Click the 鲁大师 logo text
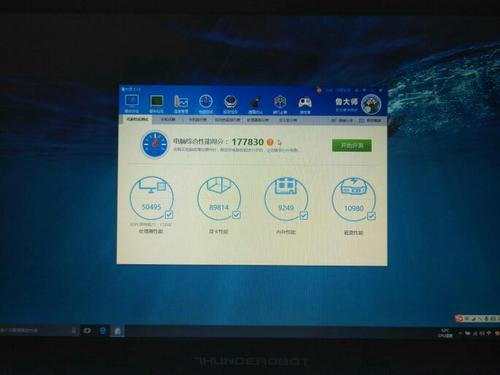This screenshot has width=500, height=375. (346, 102)
